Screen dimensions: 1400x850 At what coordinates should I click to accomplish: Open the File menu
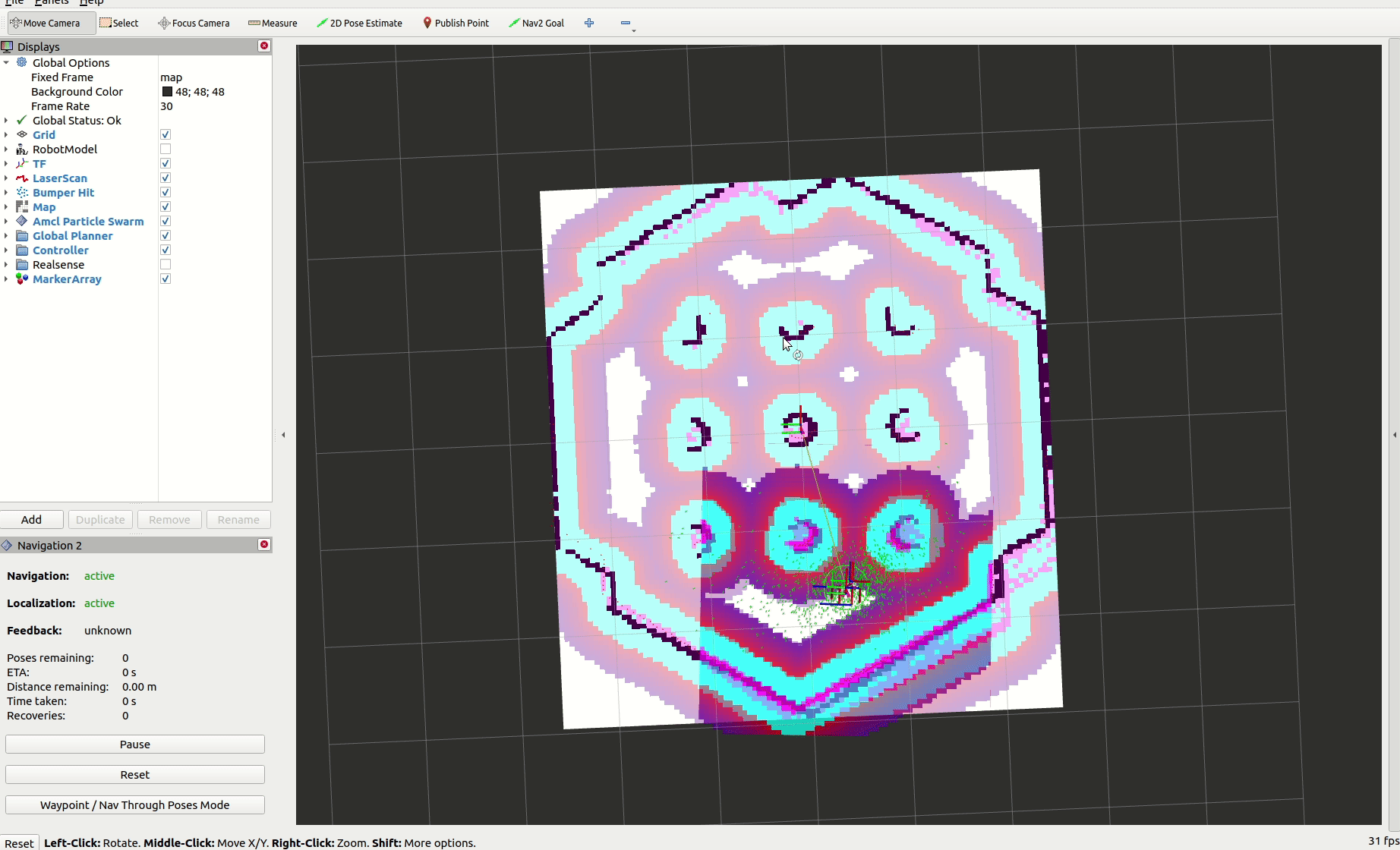pos(14,2)
